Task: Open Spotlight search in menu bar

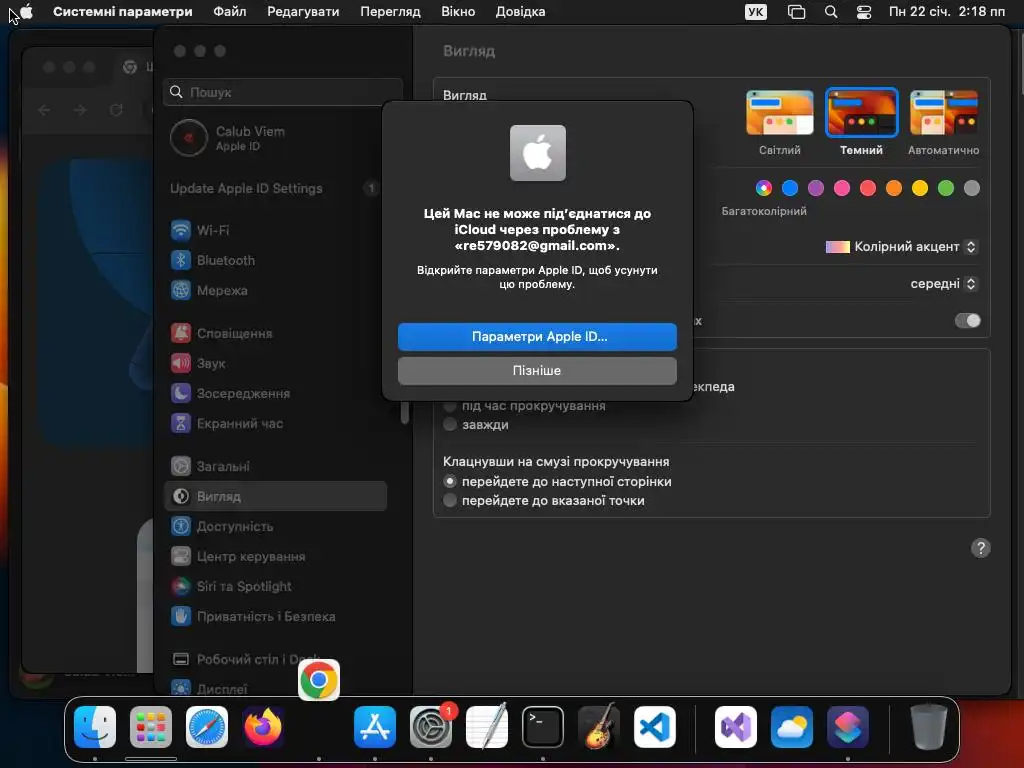Action: click(831, 12)
